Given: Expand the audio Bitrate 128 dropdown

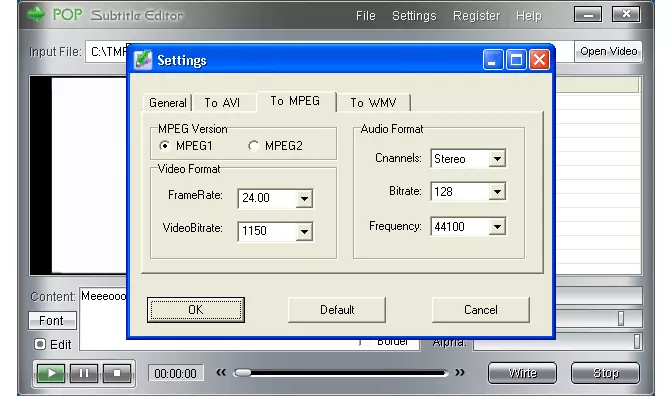Looking at the screenshot, I should point(497,192).
